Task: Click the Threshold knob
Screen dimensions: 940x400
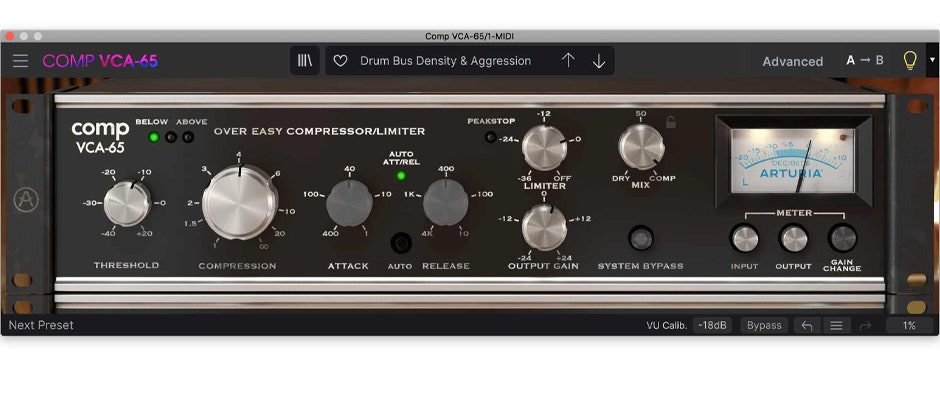Action: 126,203
